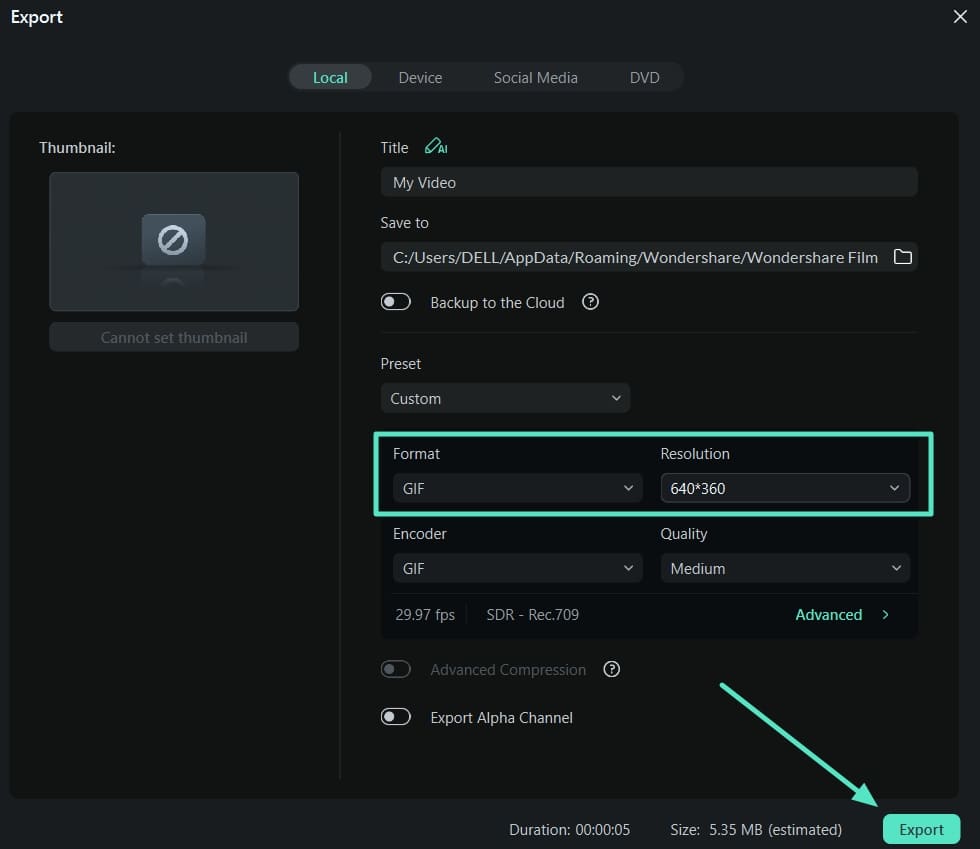The height and width of the screenshot is (849, 980).
Task: Open the Quality Medium dropdown
Action: point(785,568)
